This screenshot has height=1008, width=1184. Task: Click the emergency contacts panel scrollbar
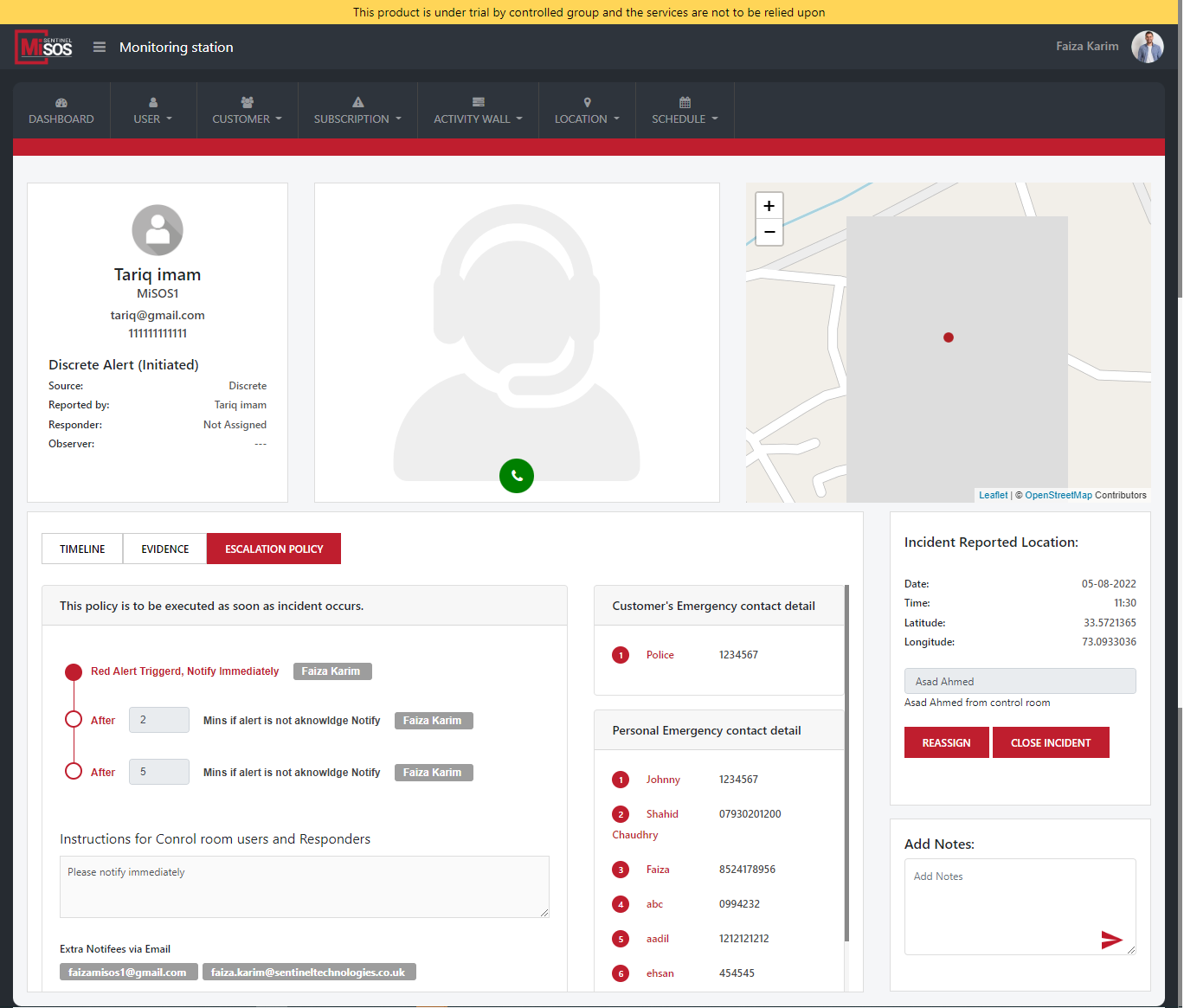point(846,761)
